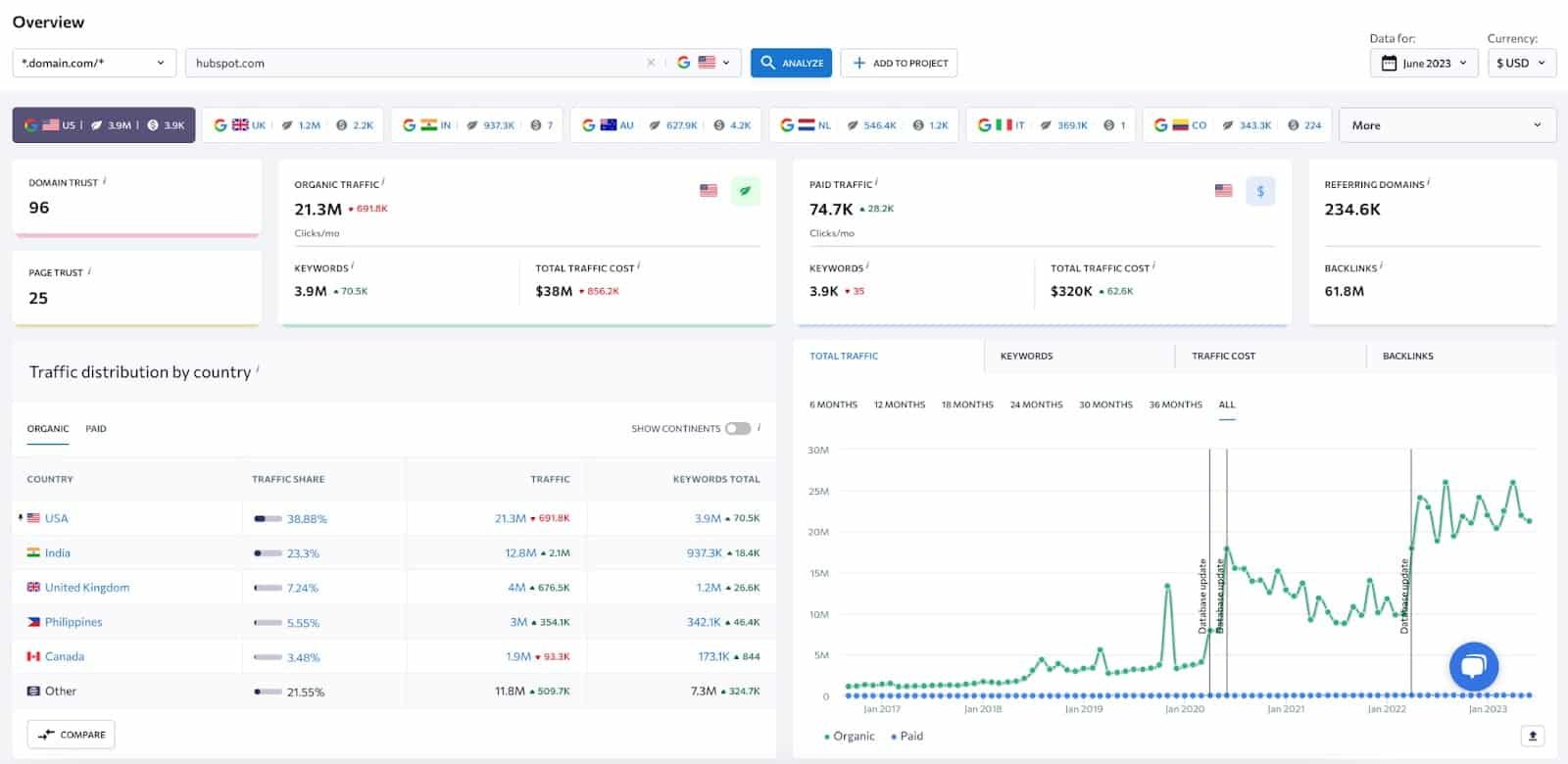Click the USA flag icon in country table
Screen dimensions: 1568x764
(33, 517)
